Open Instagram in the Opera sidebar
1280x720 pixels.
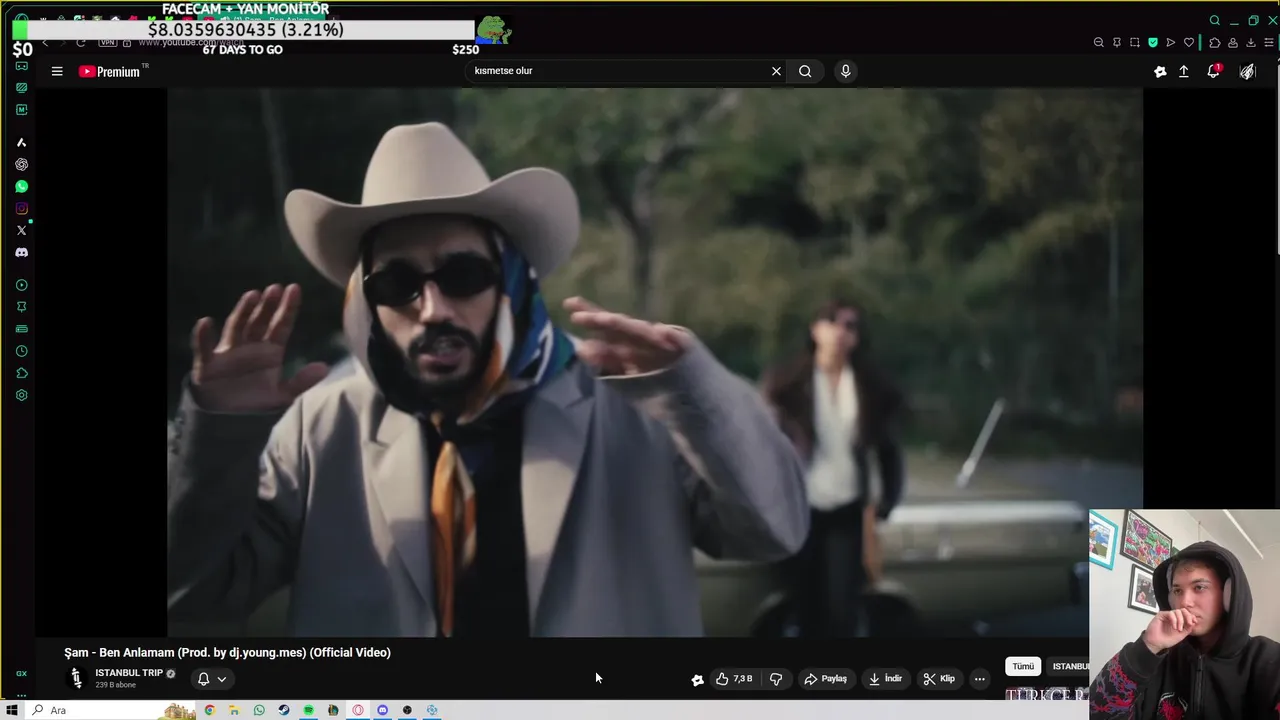21,209
